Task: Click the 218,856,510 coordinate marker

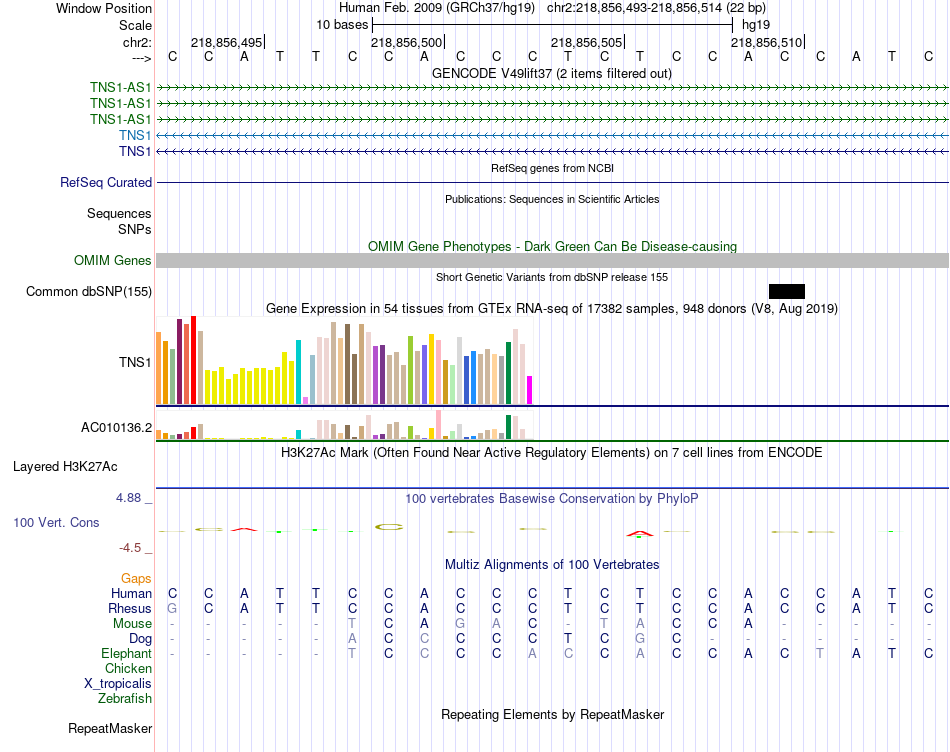Action: point(766,42)
